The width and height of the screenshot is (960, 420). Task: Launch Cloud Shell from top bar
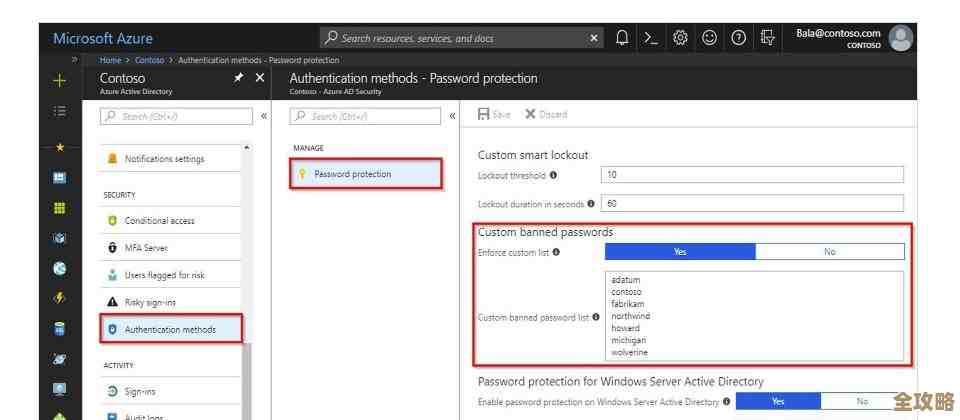coord(651,38)
